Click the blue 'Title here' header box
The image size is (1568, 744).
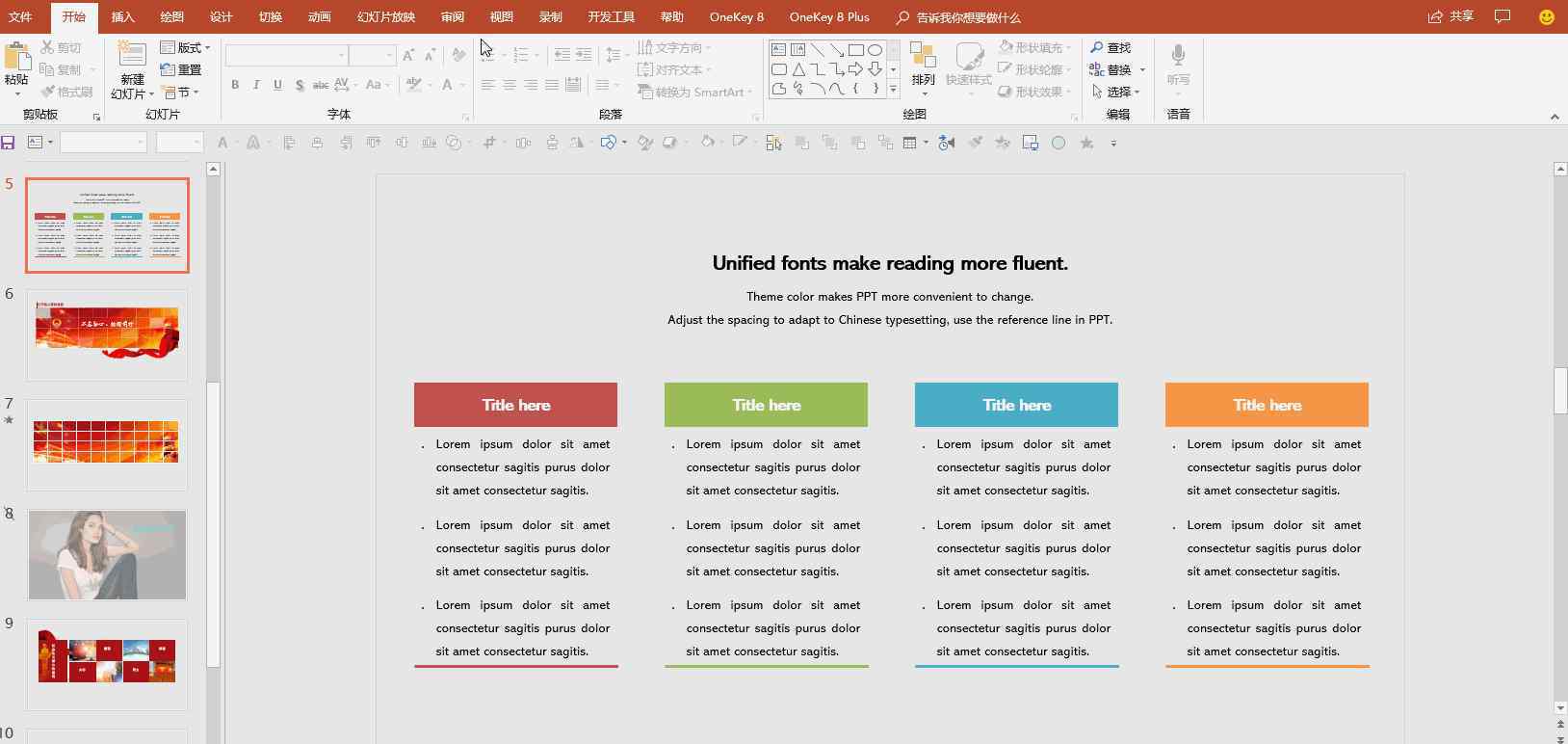coord(1017,405)
